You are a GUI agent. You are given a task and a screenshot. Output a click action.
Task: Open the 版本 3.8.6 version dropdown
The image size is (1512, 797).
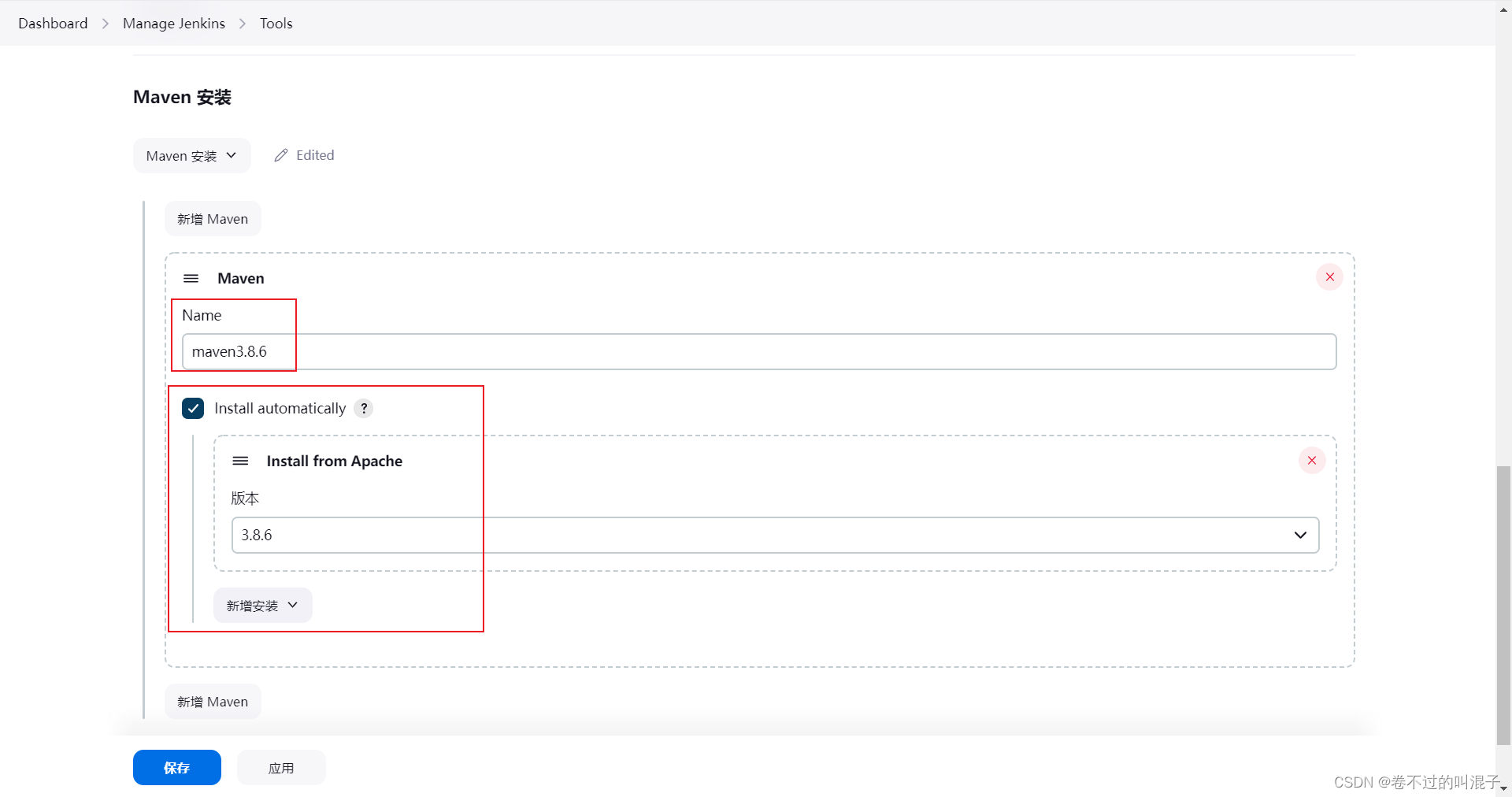775,536
